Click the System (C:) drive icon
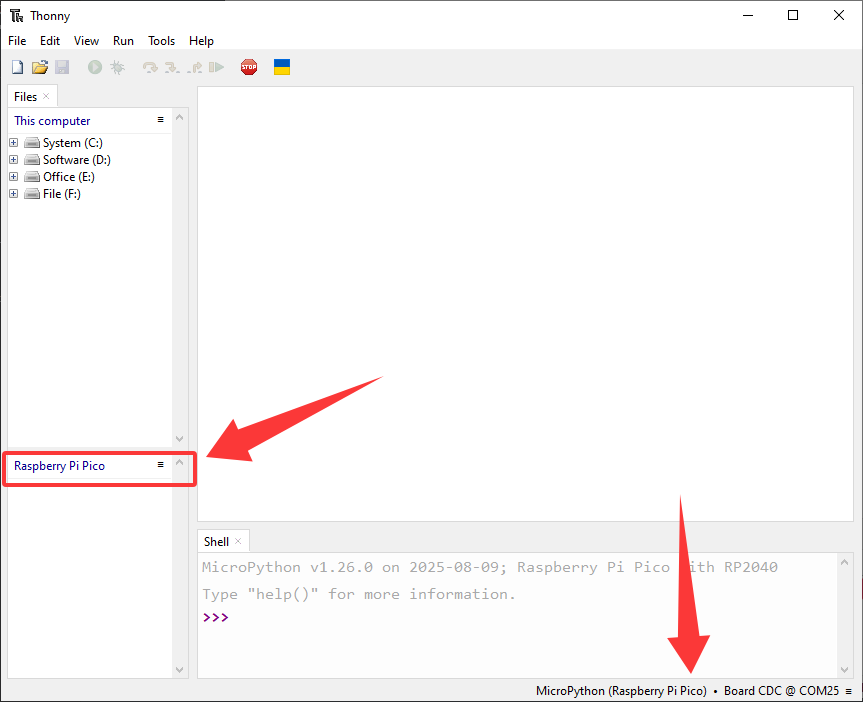This screenshot has height=702, width=863. point(32,143)
